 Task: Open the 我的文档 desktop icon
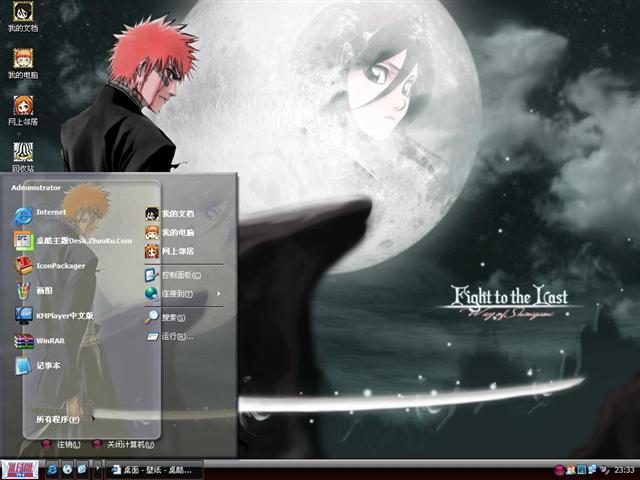23,16
